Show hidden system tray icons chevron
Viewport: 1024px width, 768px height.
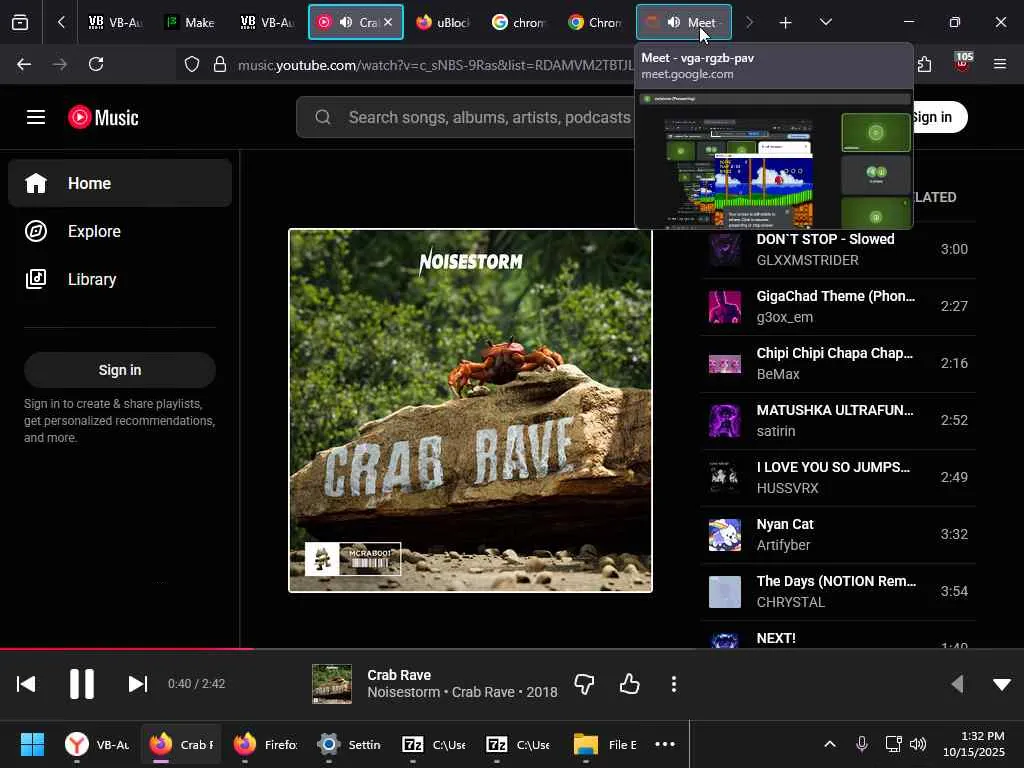click(829, 744)
